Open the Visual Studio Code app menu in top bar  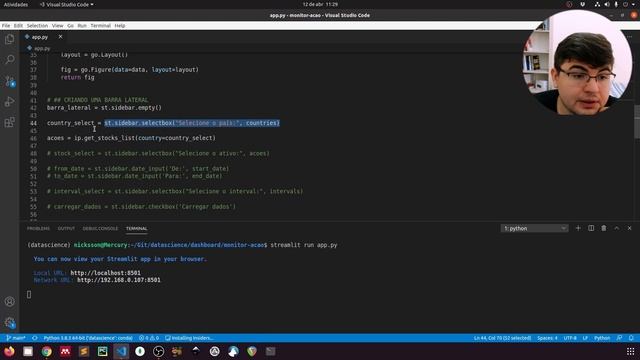click(x=67, y=4)
